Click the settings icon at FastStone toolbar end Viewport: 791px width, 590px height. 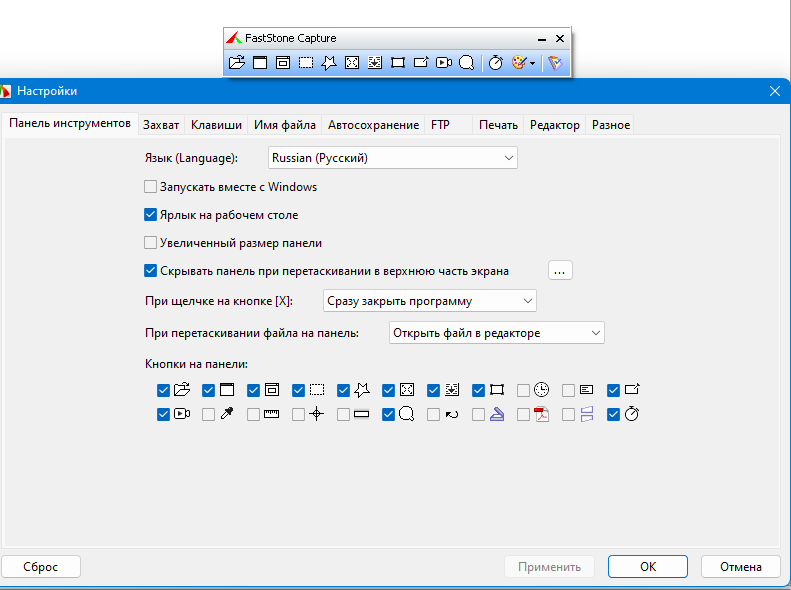tap(555, 63)
